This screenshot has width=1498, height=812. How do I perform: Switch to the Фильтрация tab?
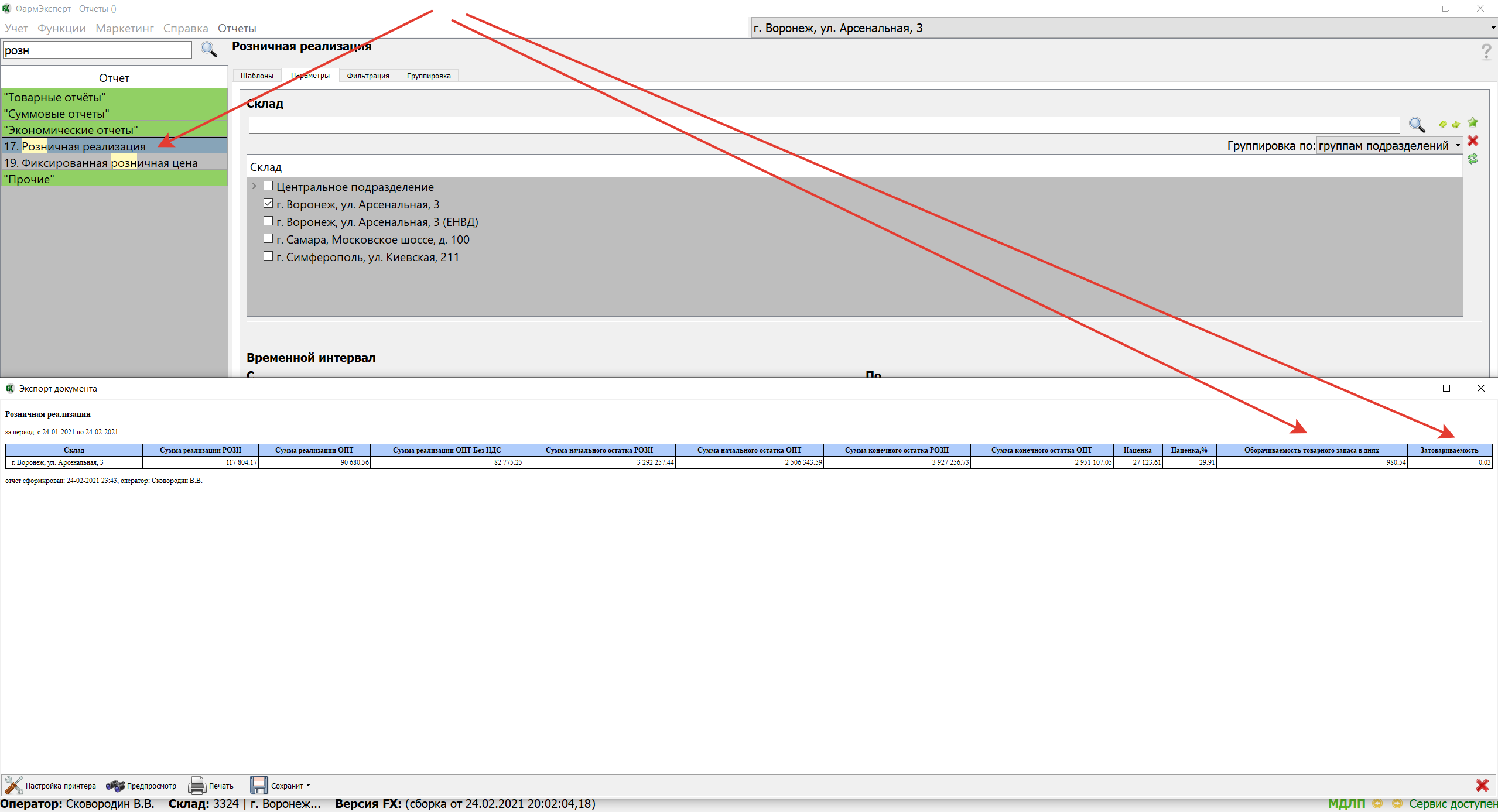pos(368,76)
